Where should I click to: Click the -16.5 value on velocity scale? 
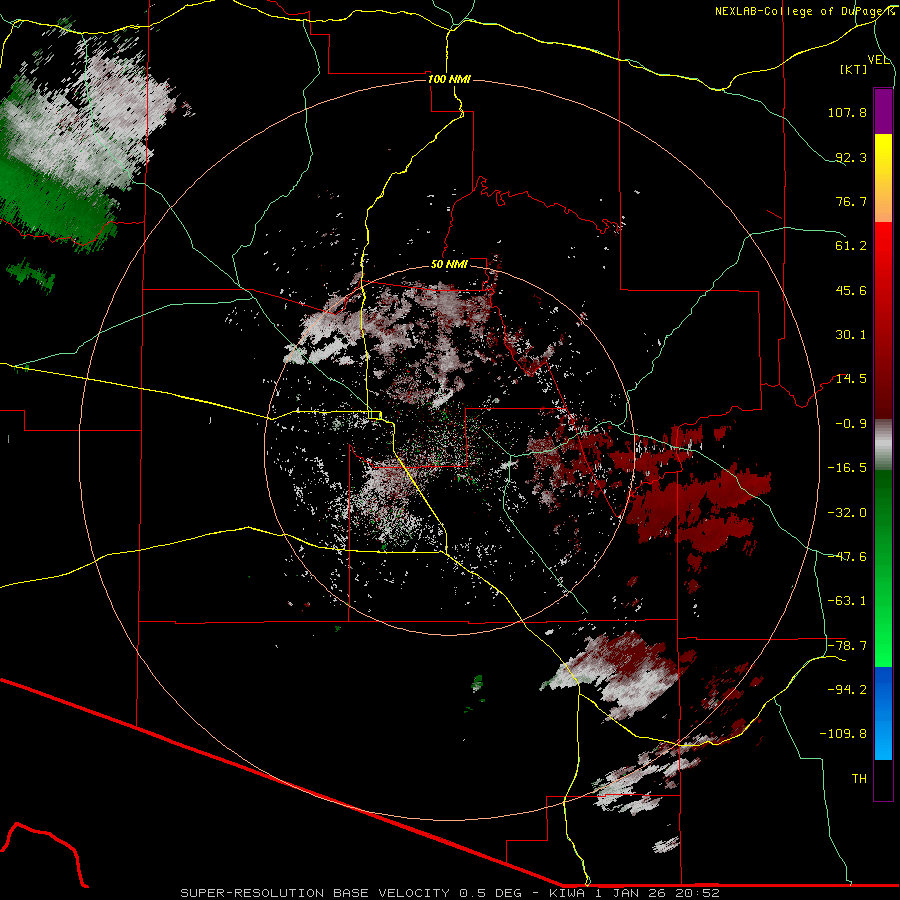(847, 468)
